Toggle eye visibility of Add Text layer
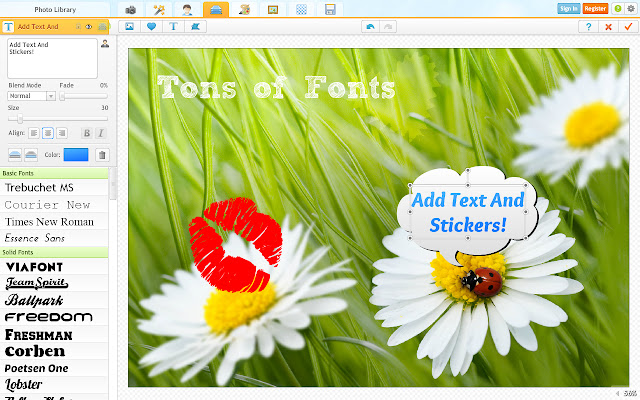 [x=89, y=27]
